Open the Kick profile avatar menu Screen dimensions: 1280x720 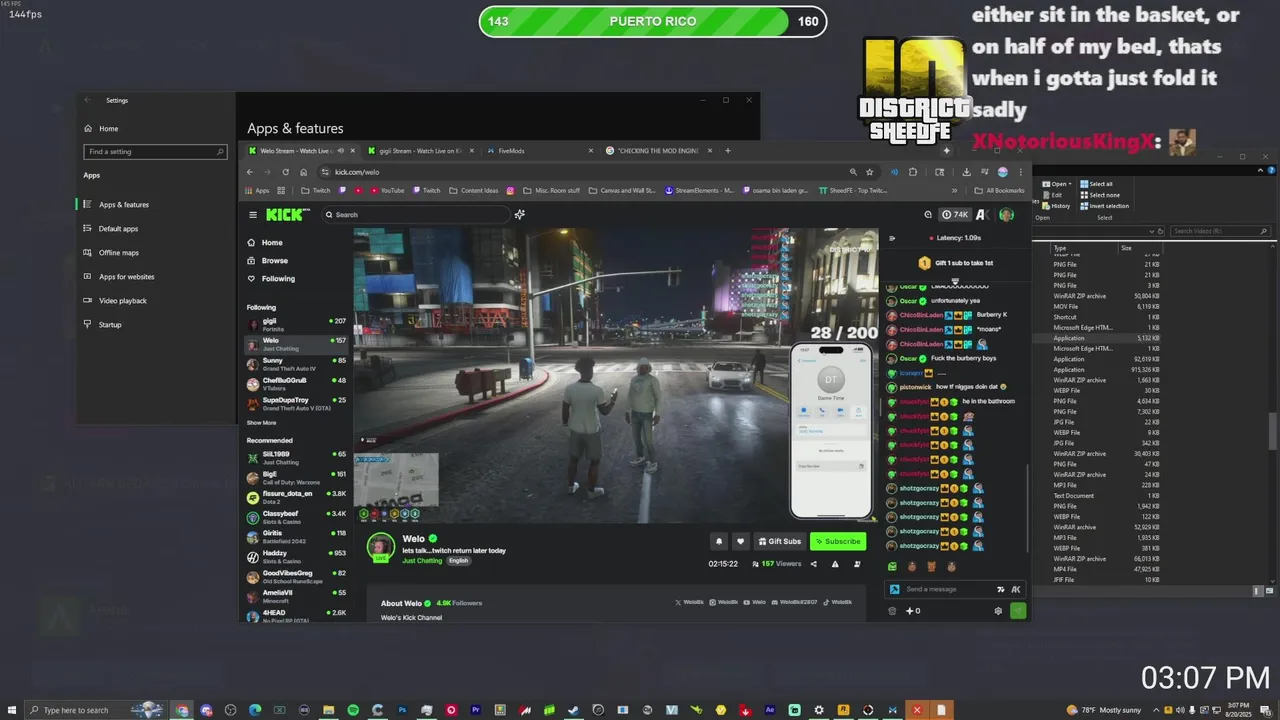tap(1006, 214)
